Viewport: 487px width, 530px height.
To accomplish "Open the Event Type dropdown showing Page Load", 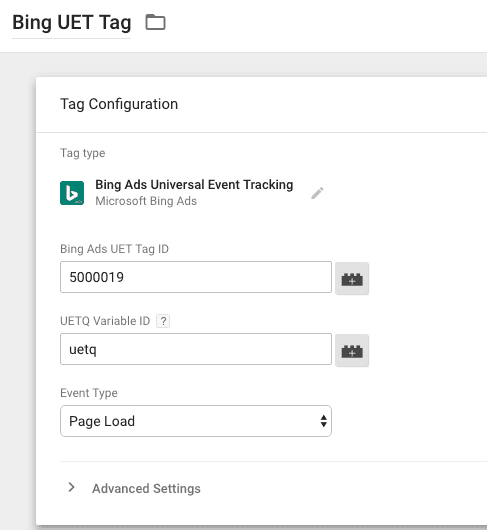I will 196,421.
